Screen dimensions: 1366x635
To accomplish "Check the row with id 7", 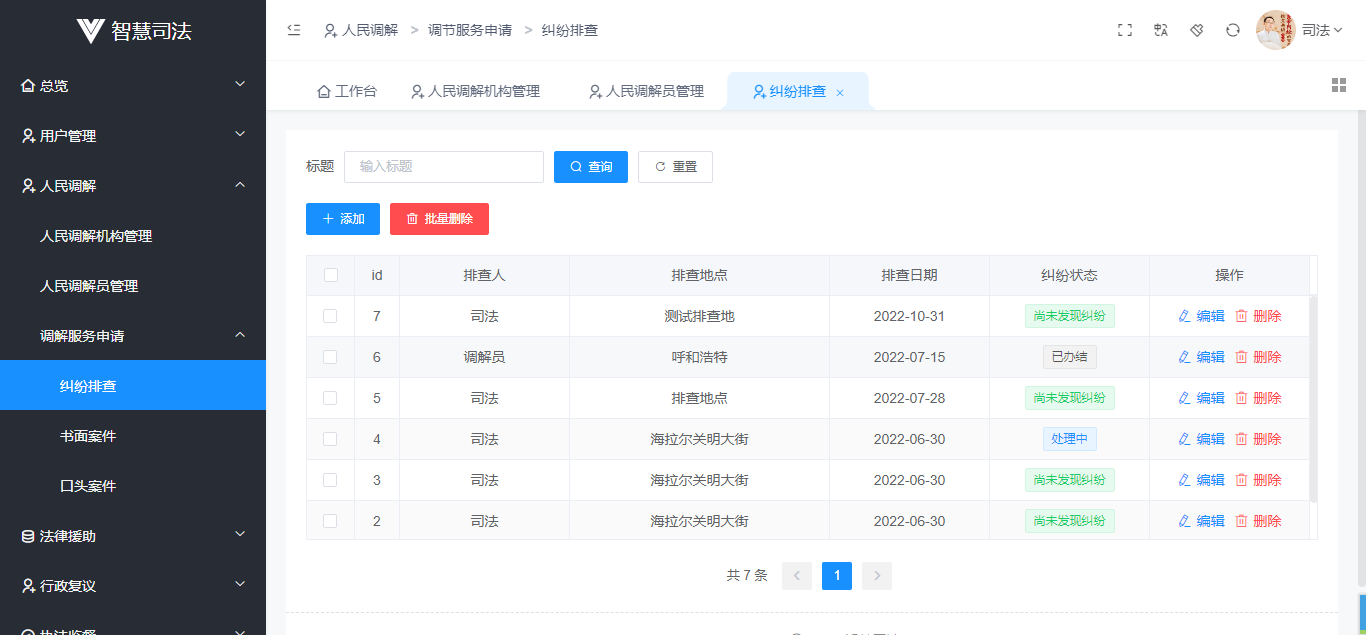I will [x=331, y=316].
